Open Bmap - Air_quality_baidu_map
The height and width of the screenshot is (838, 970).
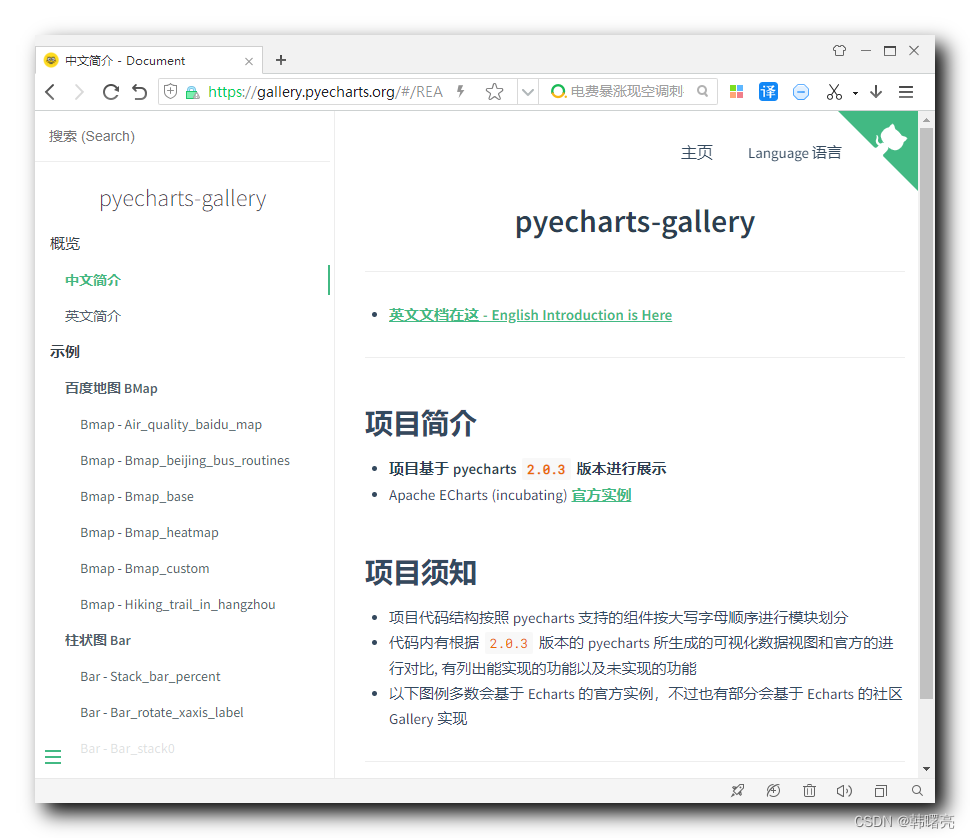pos(171,424)
